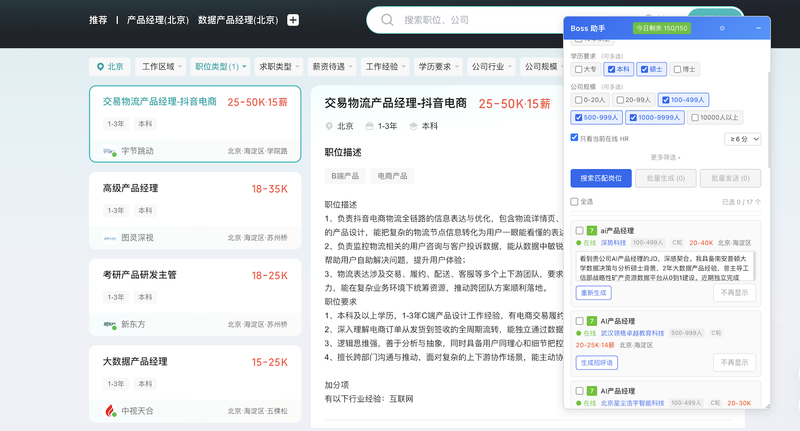
Task: Open 职位类型(1) filter dropdown
Action: pos(220,66)
